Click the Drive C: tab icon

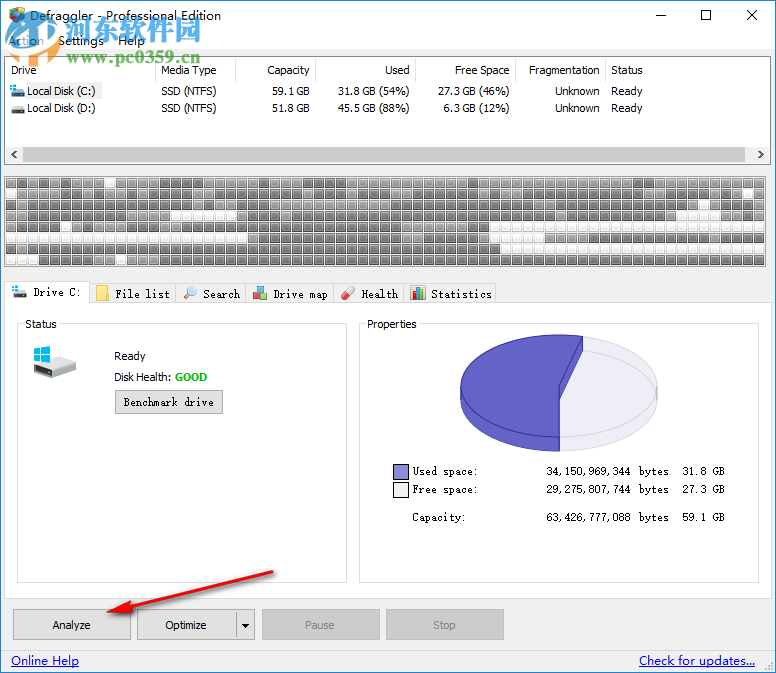click(19, 292)
